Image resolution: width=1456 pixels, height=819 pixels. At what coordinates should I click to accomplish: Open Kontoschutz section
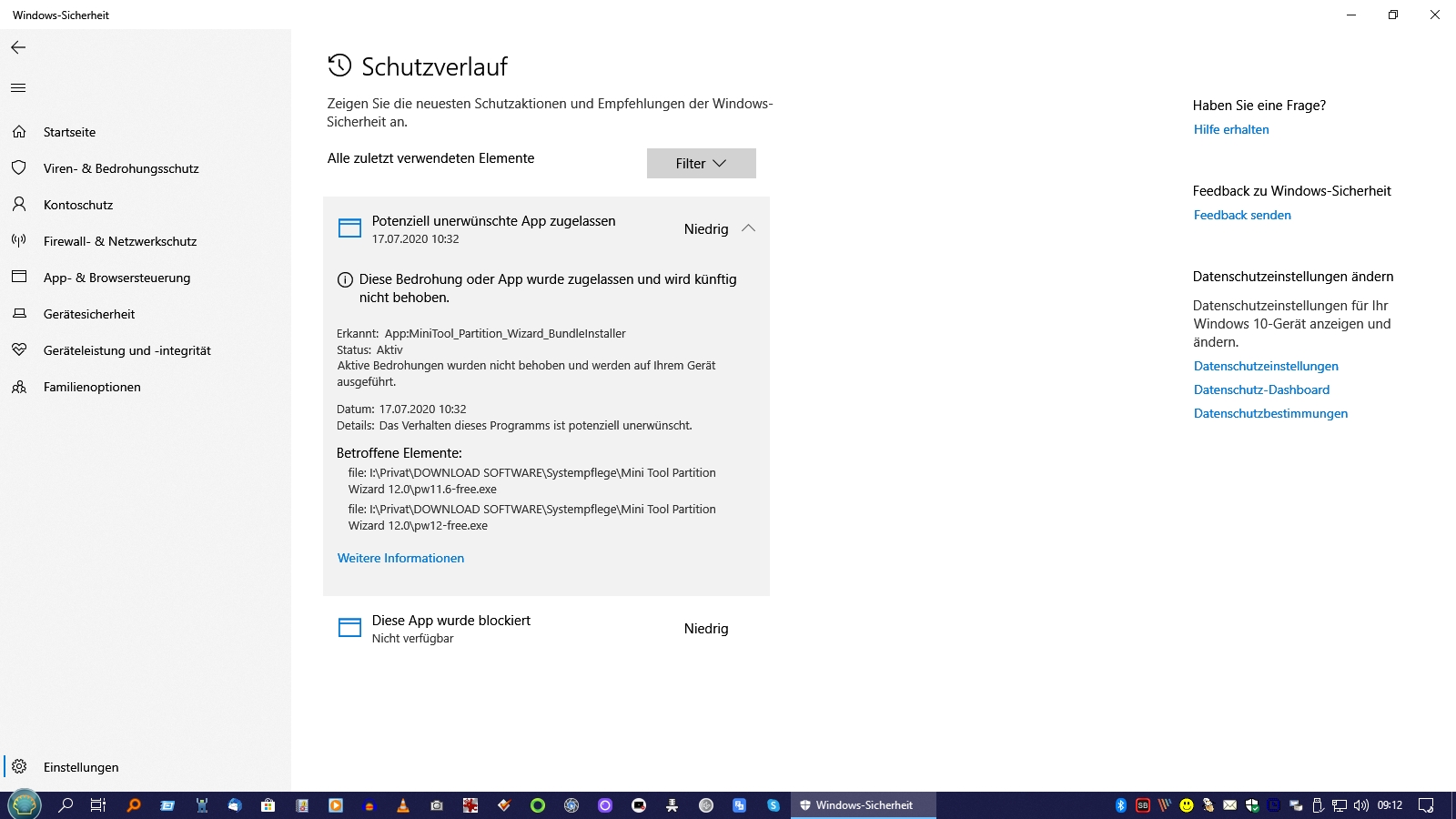pos(78,205)
